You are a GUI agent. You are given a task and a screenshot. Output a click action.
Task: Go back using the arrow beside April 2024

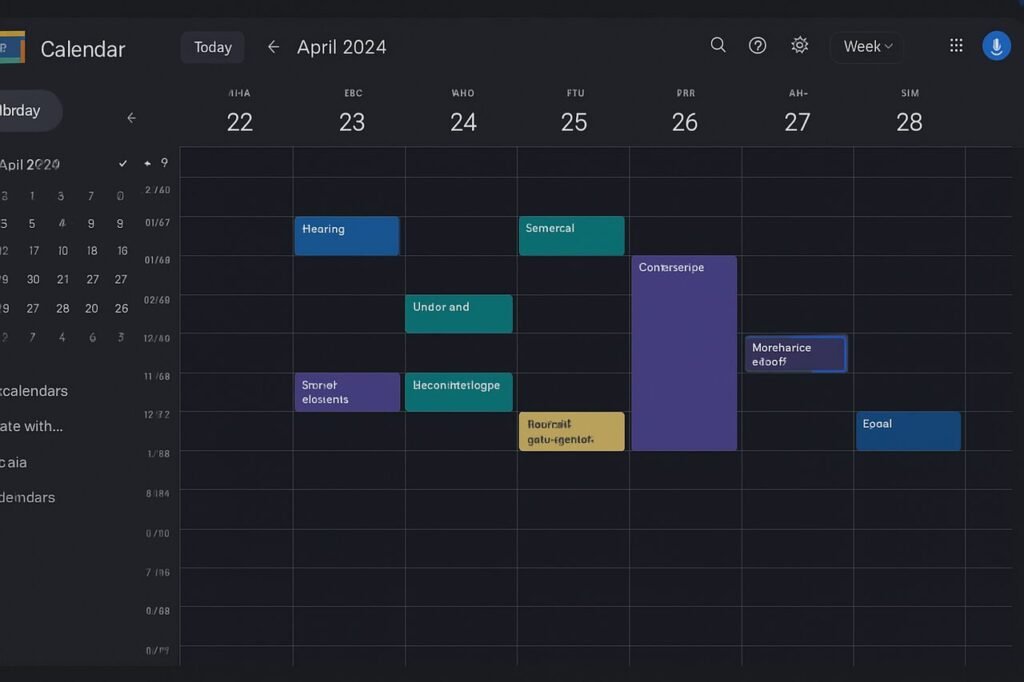(x=272, y=46)
